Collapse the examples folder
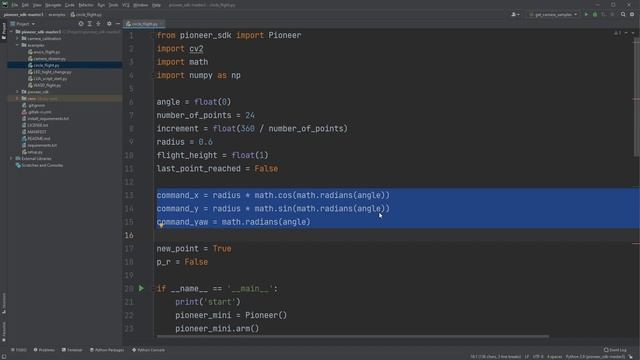The width and height of the screenshot is (640, 360). (x=18, y=45)
